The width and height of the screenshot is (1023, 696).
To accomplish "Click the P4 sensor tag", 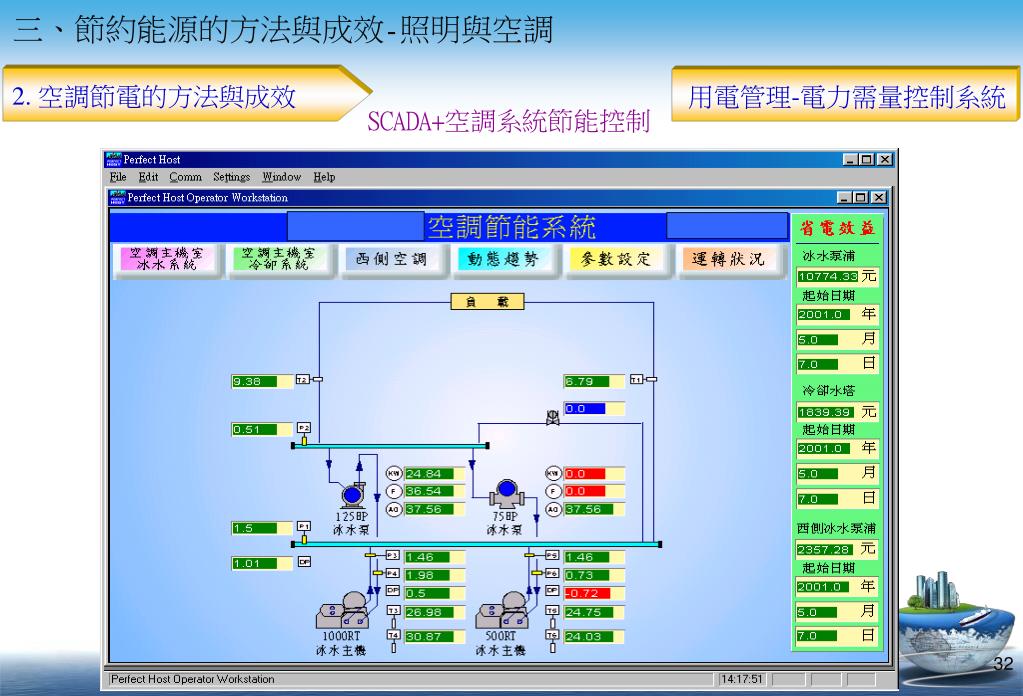I will (392, 573).
